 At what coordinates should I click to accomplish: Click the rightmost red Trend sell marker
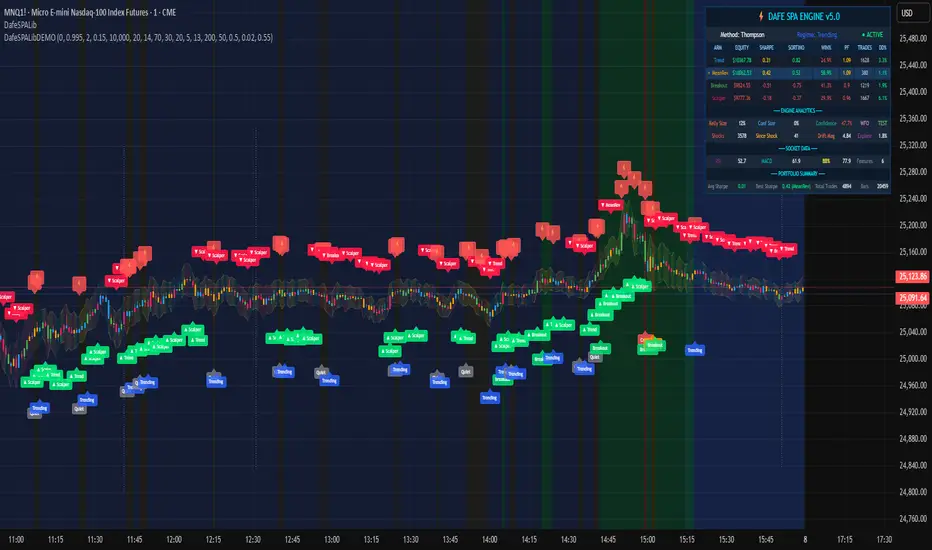coord(786,249)
